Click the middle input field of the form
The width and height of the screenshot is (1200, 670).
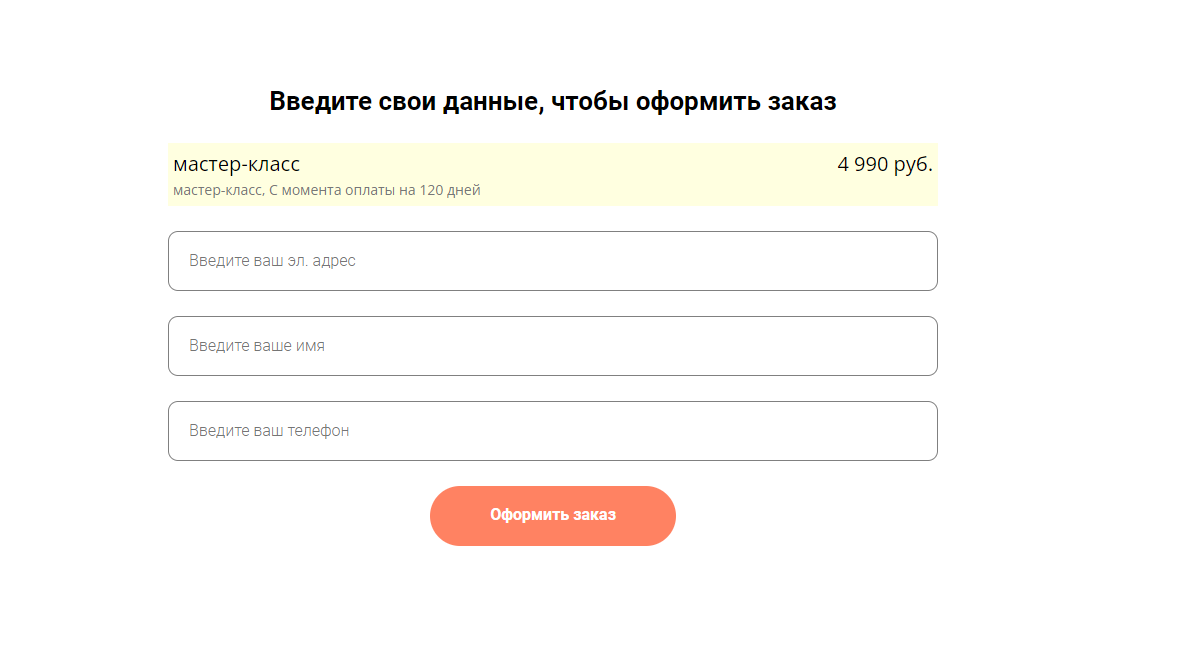pos(553,346)
